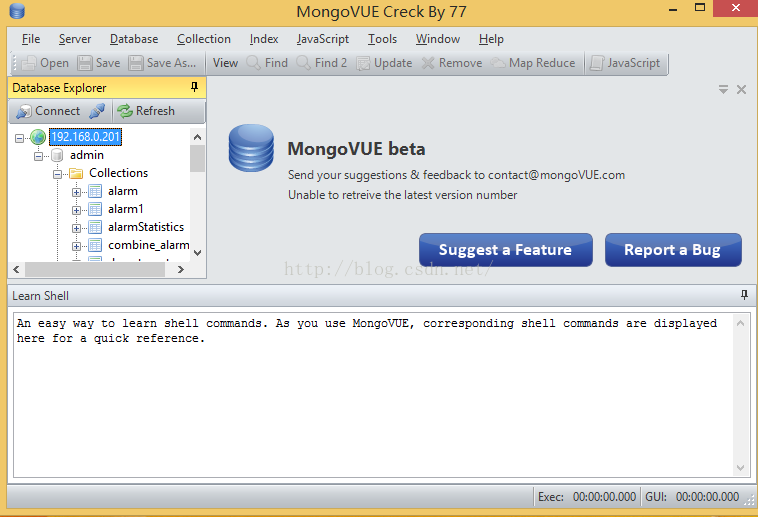The image size is (758, 517).
Task: Open the Database menu
Action: (x=134, y=39)
